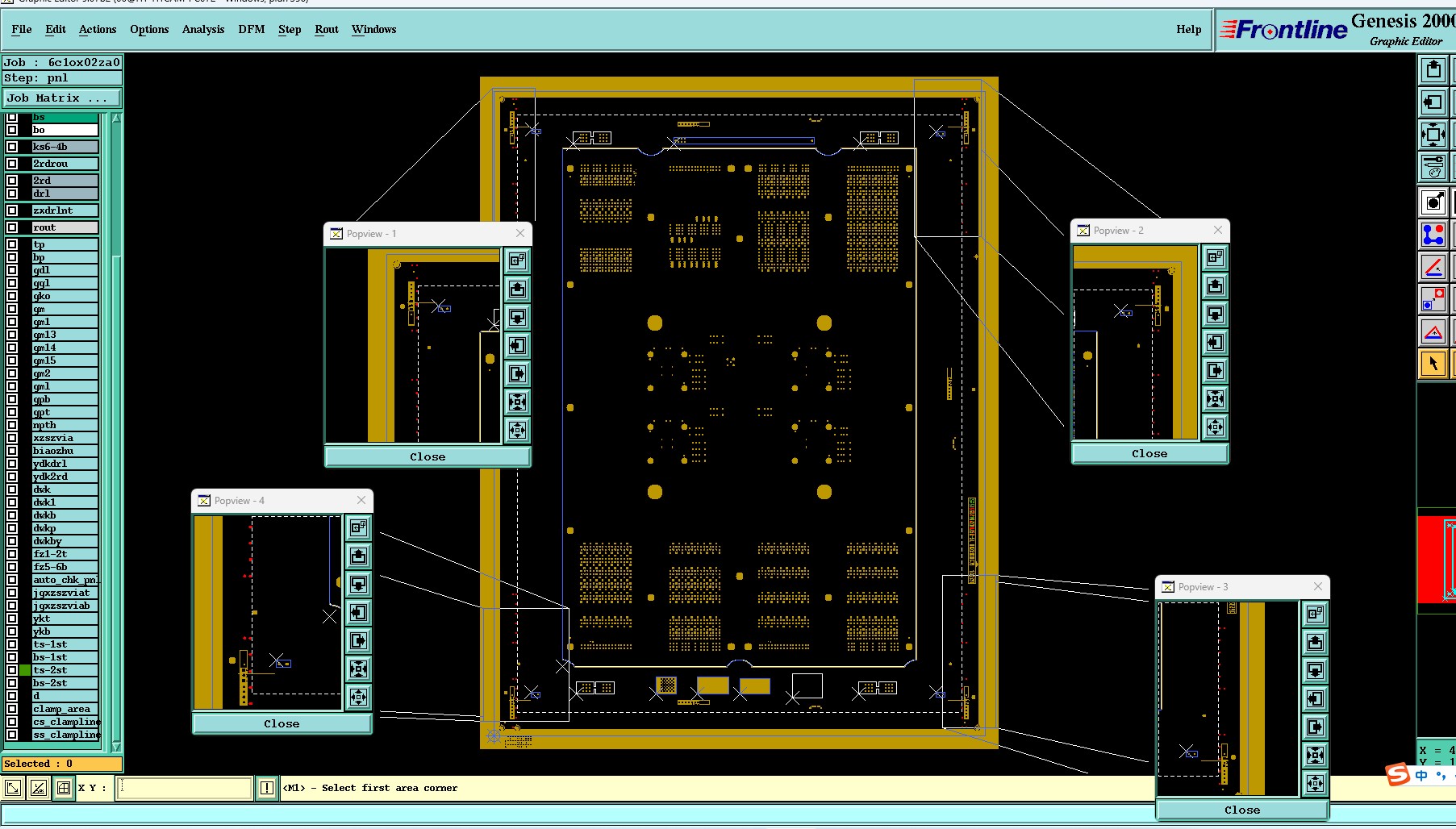Click the angle coordinate mode icon in bottom bar
Screen dimensions: 1456x829
[x=38, y=788]
